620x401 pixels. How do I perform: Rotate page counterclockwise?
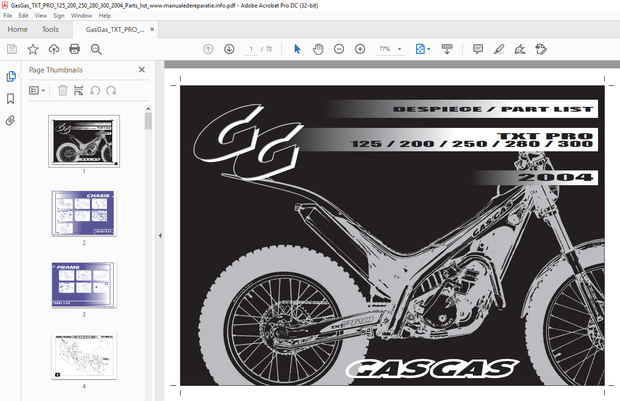point(95,91)
